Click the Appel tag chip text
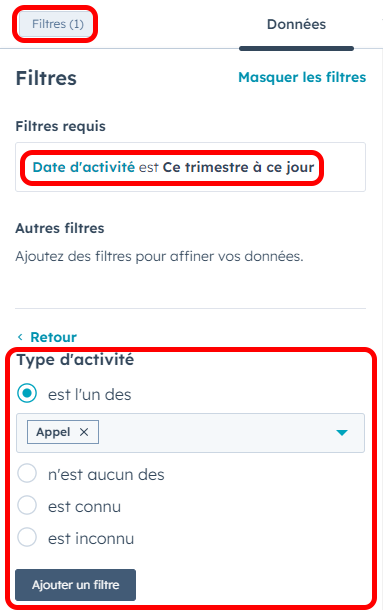 point(53,432)
